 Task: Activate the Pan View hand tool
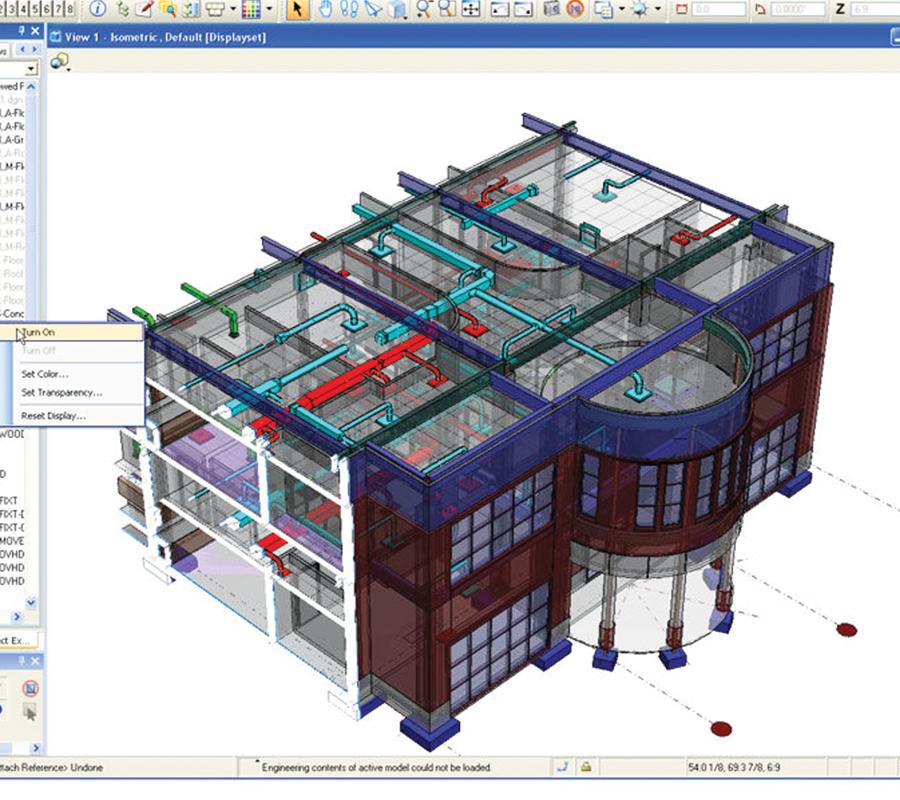point(325,9)
